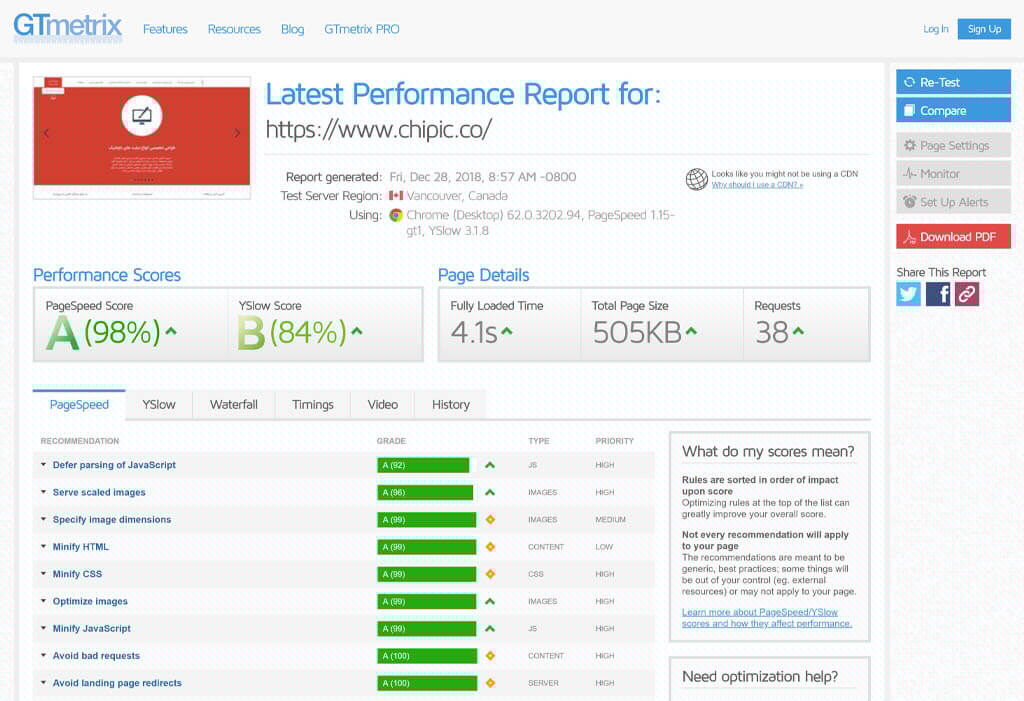This screenshot has width=1024, height=701.
Task: Copy report link via chain icon
Action: (967, 294)
